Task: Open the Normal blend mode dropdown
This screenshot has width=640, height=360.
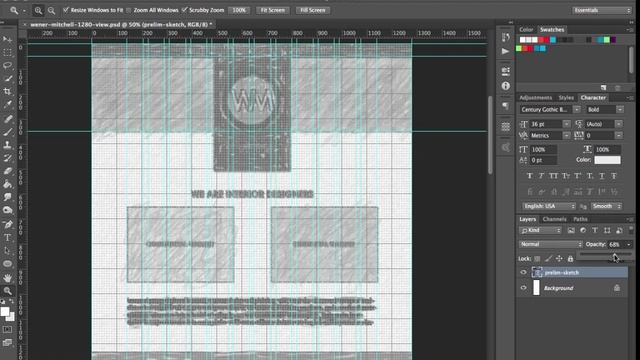Action: point(551,244)
